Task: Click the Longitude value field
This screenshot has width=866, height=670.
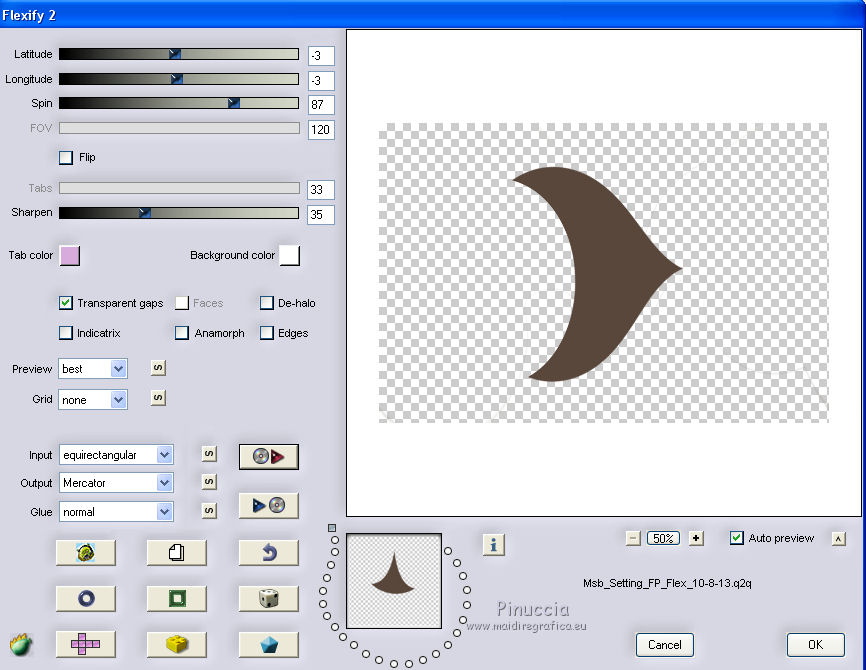Action: [x=321, y=81]
